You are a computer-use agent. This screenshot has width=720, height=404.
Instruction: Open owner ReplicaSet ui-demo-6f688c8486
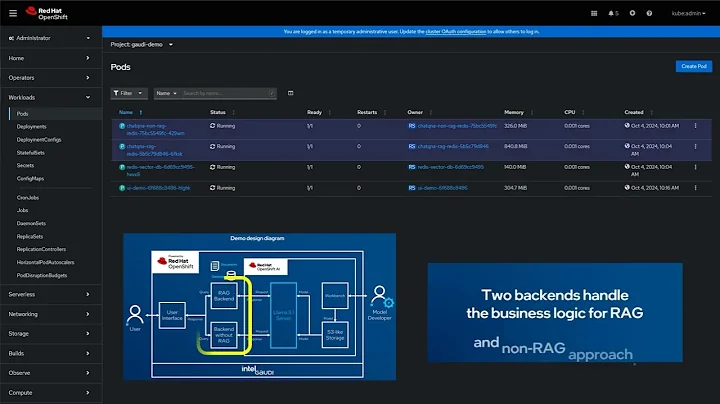(442, 188)
